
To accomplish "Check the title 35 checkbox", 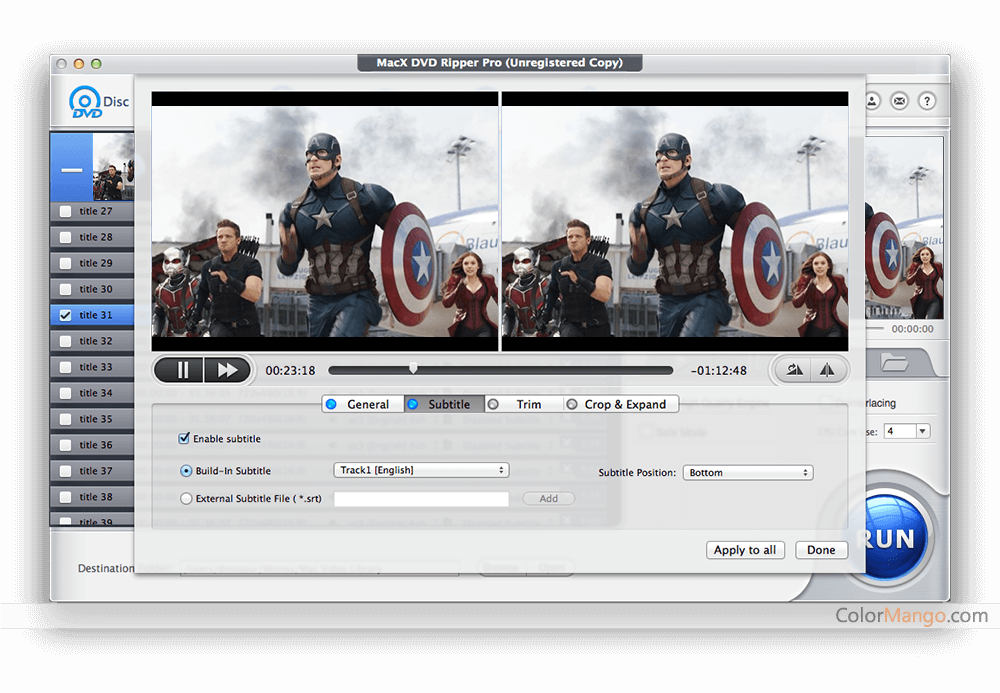I will (65, 419).
